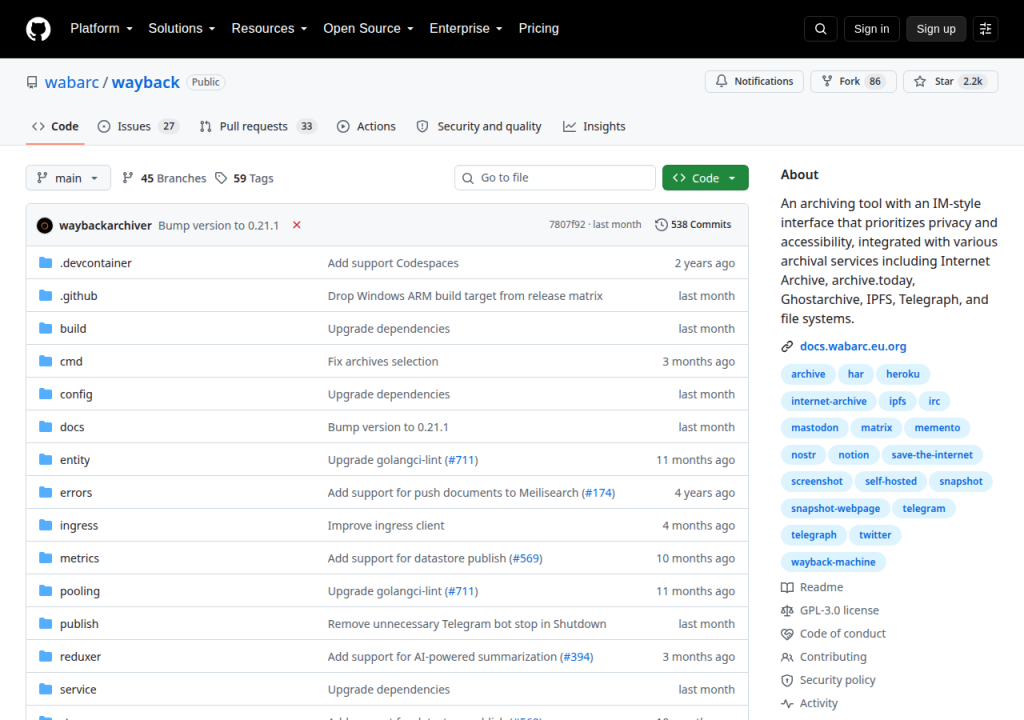Click the publish folder icon
Screen dimensions: 1024x720
tap(45, 623)
